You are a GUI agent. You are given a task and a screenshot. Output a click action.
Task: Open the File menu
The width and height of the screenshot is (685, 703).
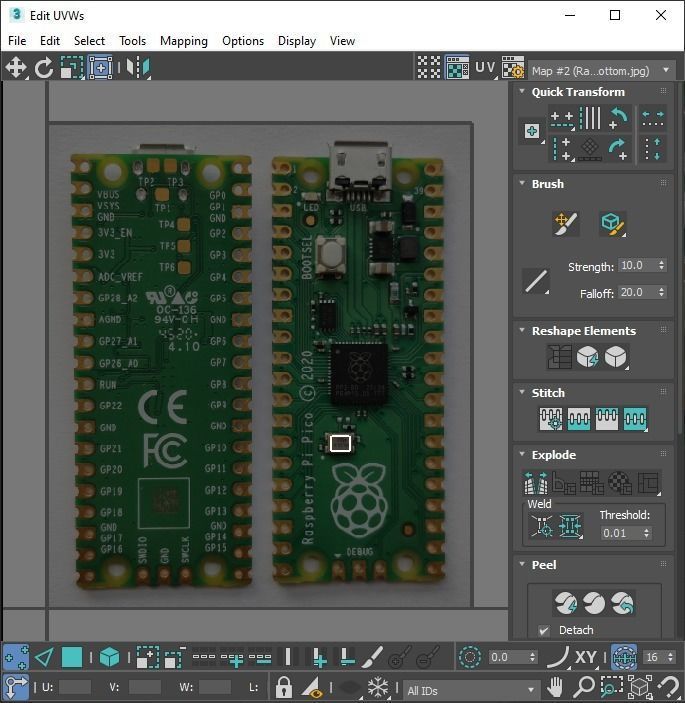[x=17, y=41]
